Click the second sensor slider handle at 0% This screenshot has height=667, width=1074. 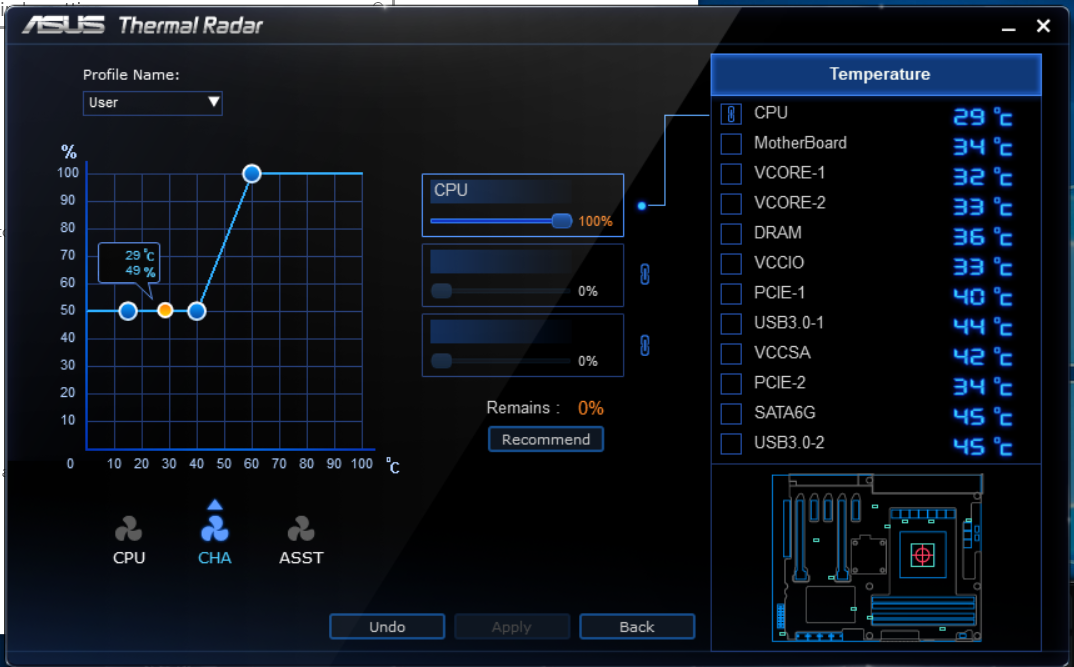pyautogui.click(x=441, y=290)
